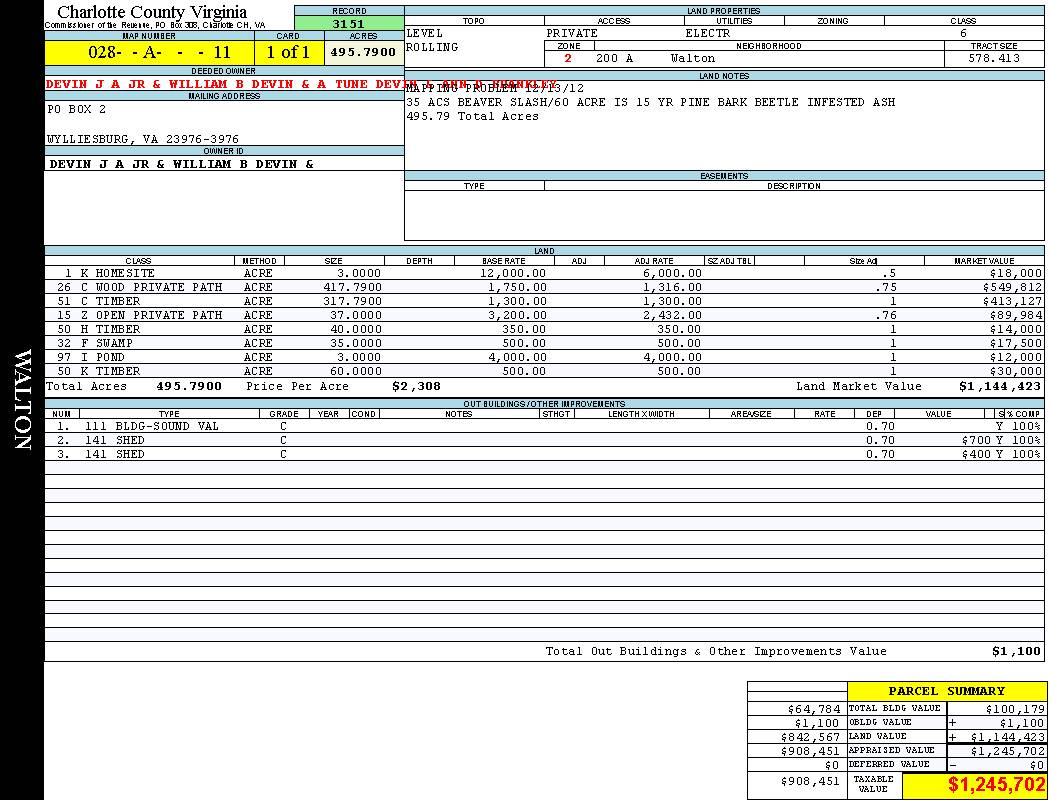Select the red taxable value $1,245,702
This screenshot has height=800, width=1050.
996,785
